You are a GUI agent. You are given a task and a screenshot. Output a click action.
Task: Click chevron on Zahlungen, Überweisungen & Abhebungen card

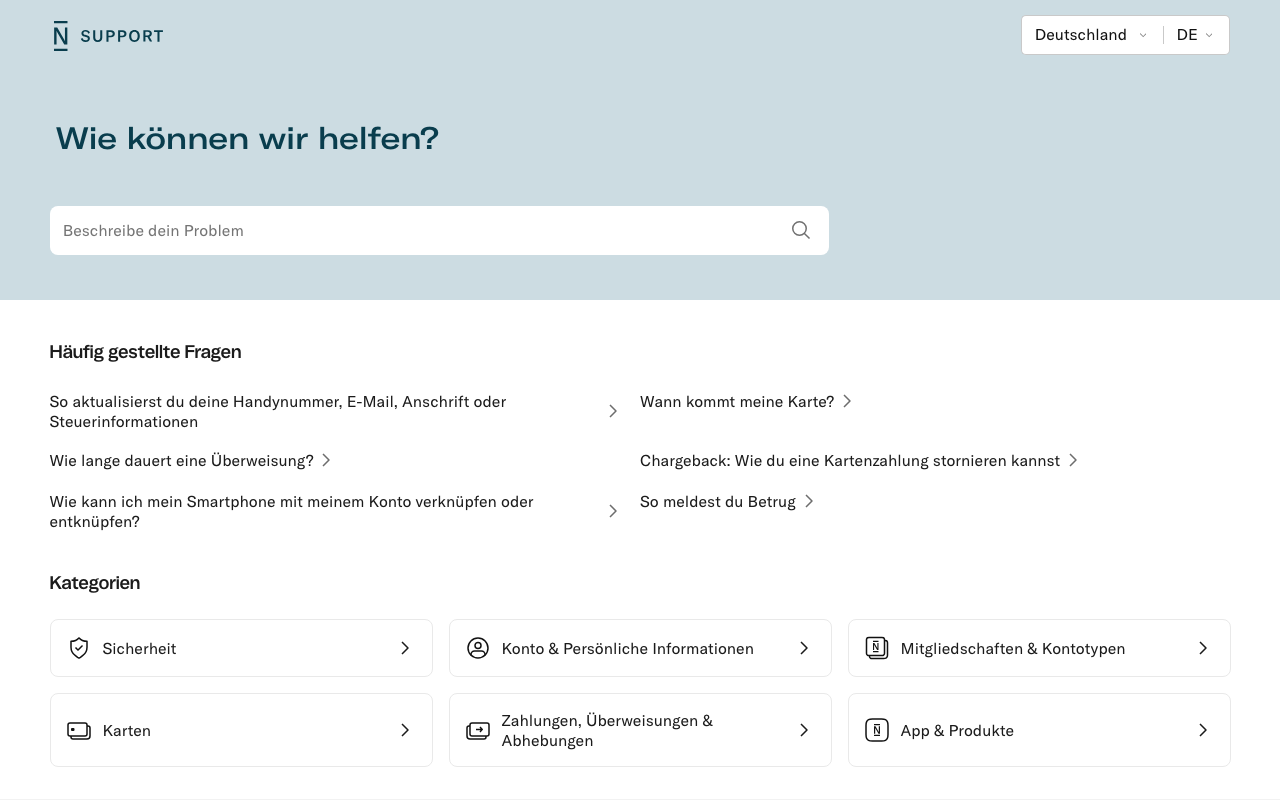point(804,730)
